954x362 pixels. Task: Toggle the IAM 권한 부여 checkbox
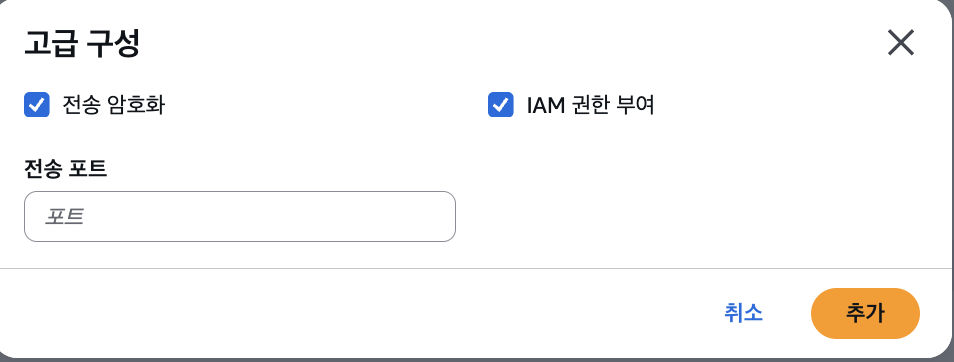[x=500, y=105]
